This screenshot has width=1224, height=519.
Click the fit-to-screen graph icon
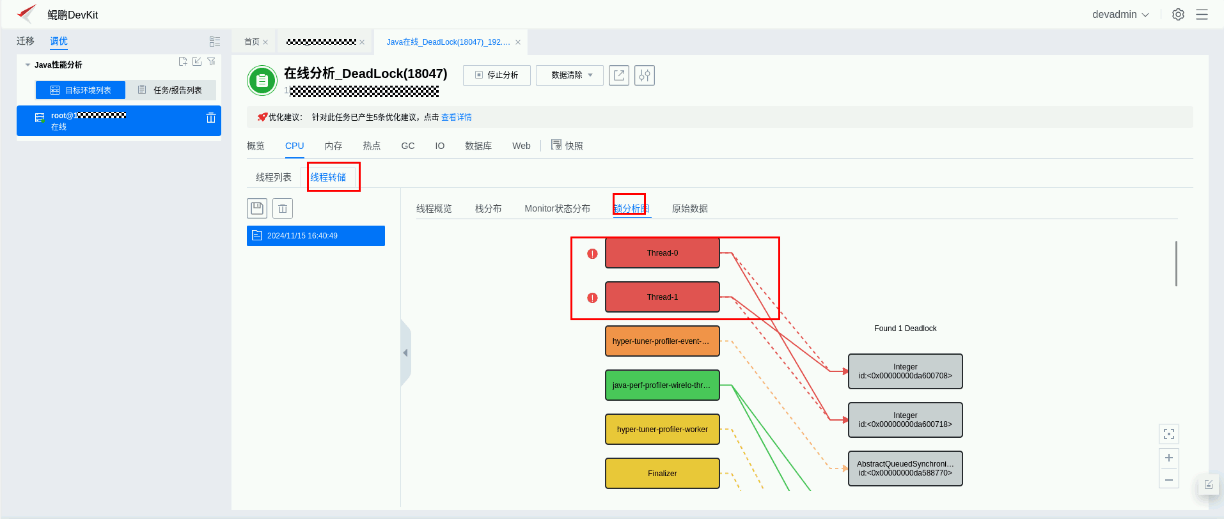[1169, 434]
